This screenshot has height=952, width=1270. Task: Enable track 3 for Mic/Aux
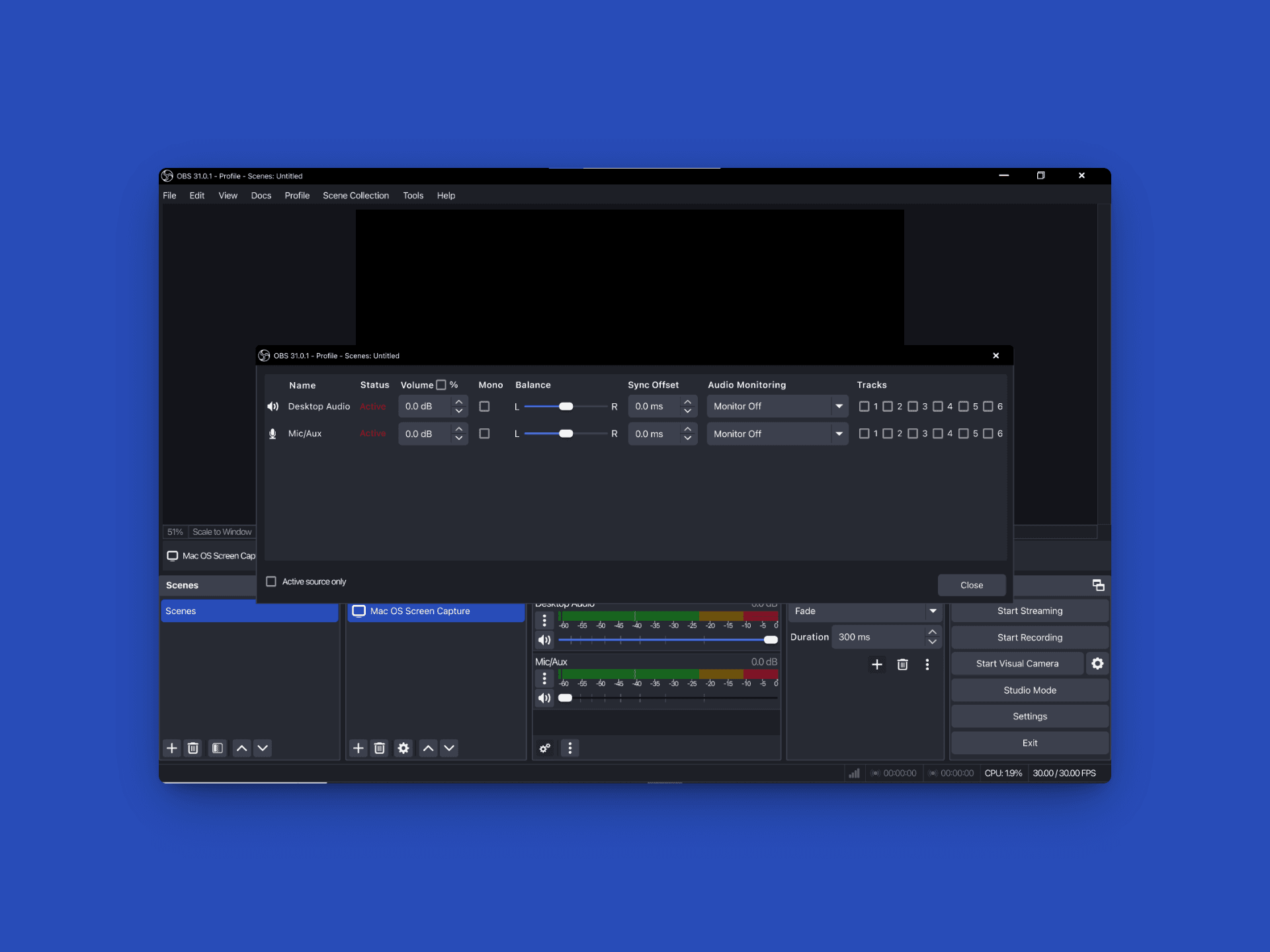[913, 434]
